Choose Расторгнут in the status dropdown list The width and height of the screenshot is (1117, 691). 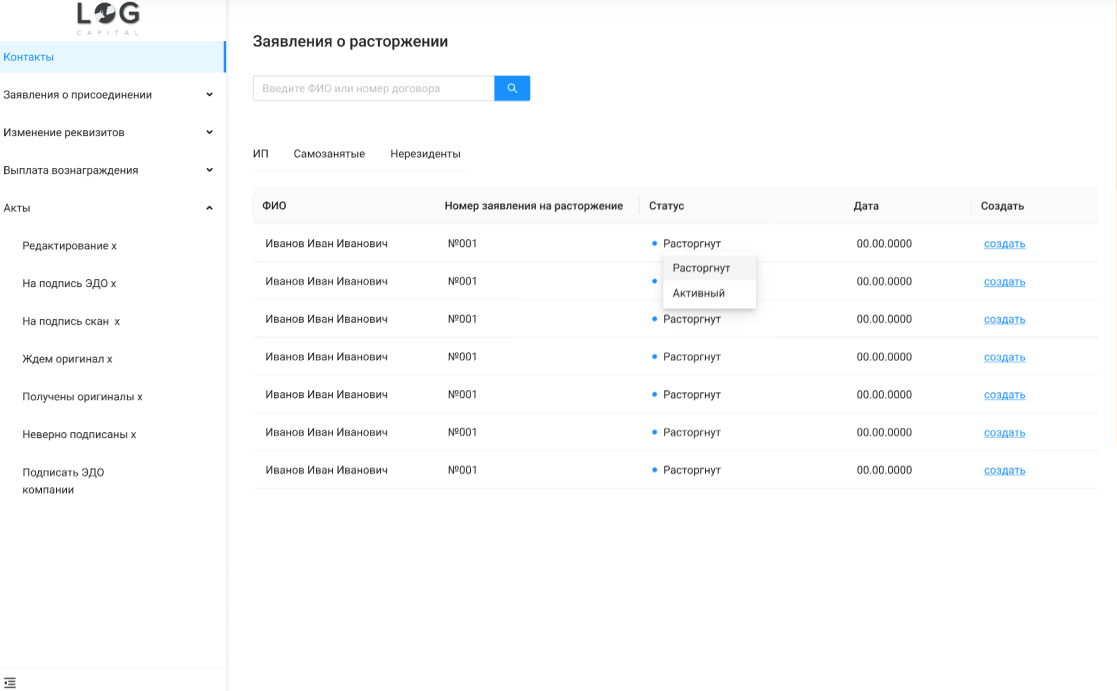click(709, 268)
